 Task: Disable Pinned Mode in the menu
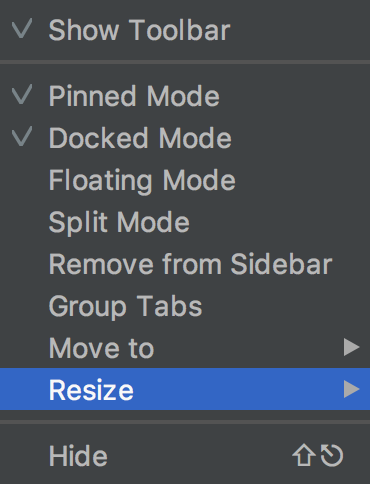185,96
